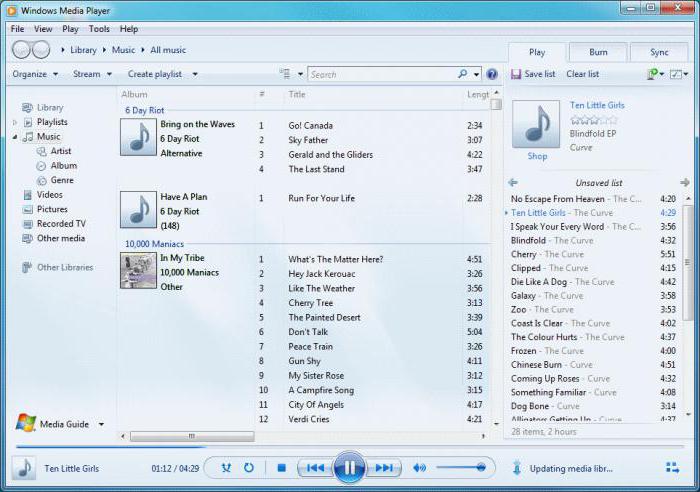Open the Stream dropdown
This screenshot has width=700, height=492.
pyautogui.click(x=92, y=74)
